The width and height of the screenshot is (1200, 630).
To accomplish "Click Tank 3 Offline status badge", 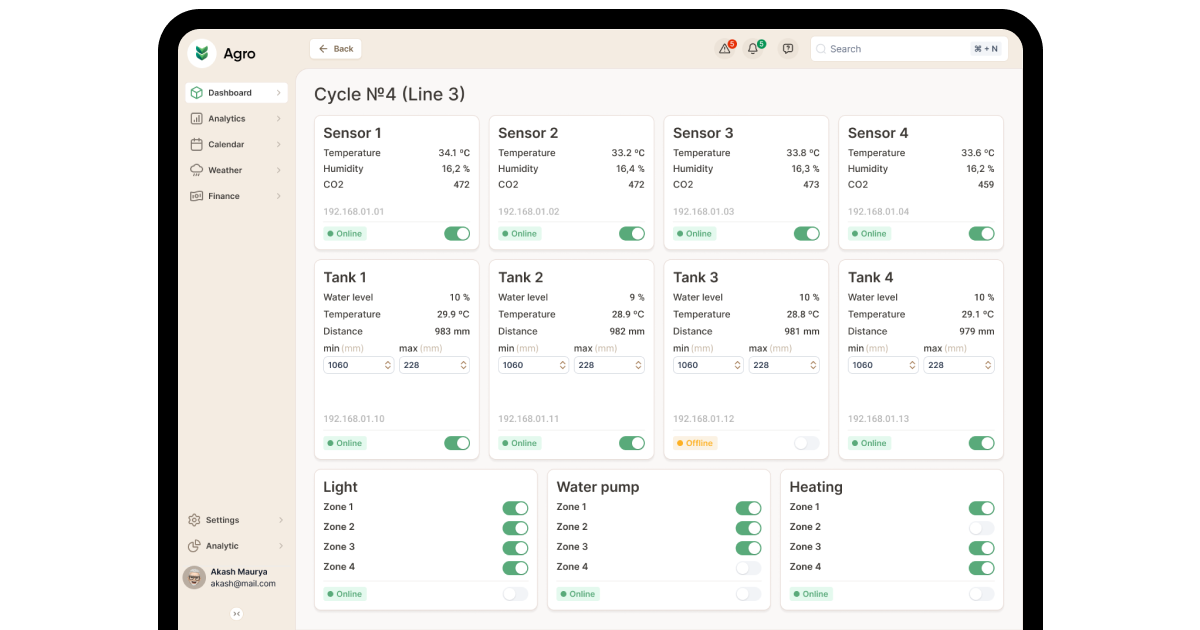I will pos(695,443).
